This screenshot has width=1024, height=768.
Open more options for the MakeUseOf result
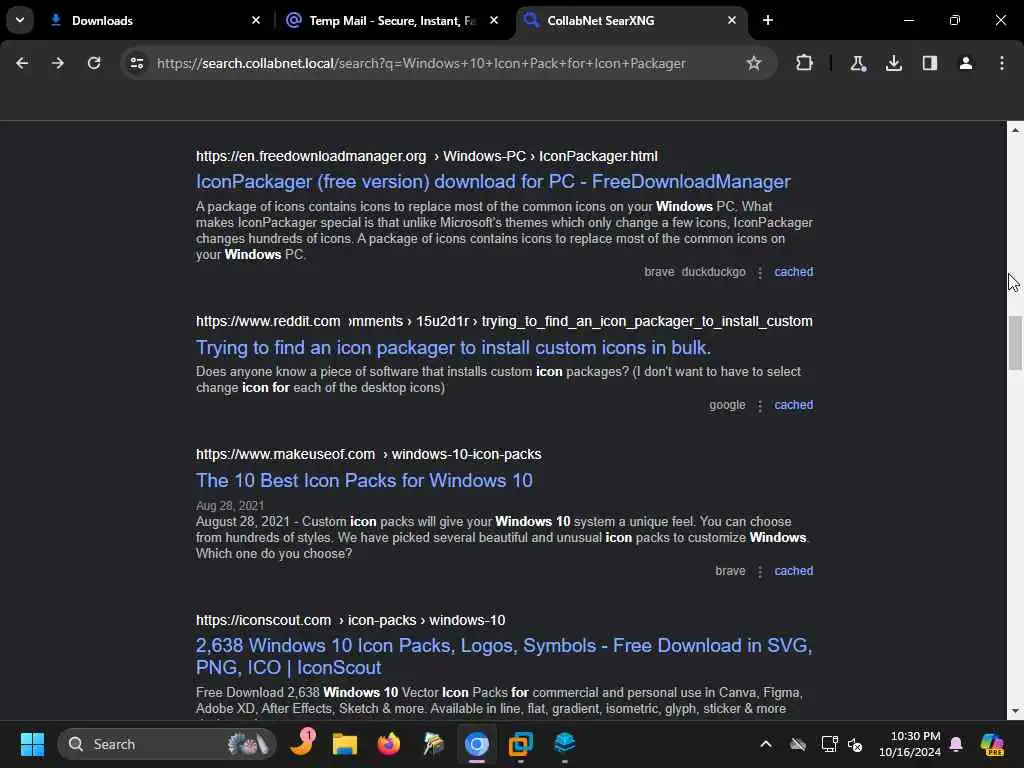tap(760, 571)
